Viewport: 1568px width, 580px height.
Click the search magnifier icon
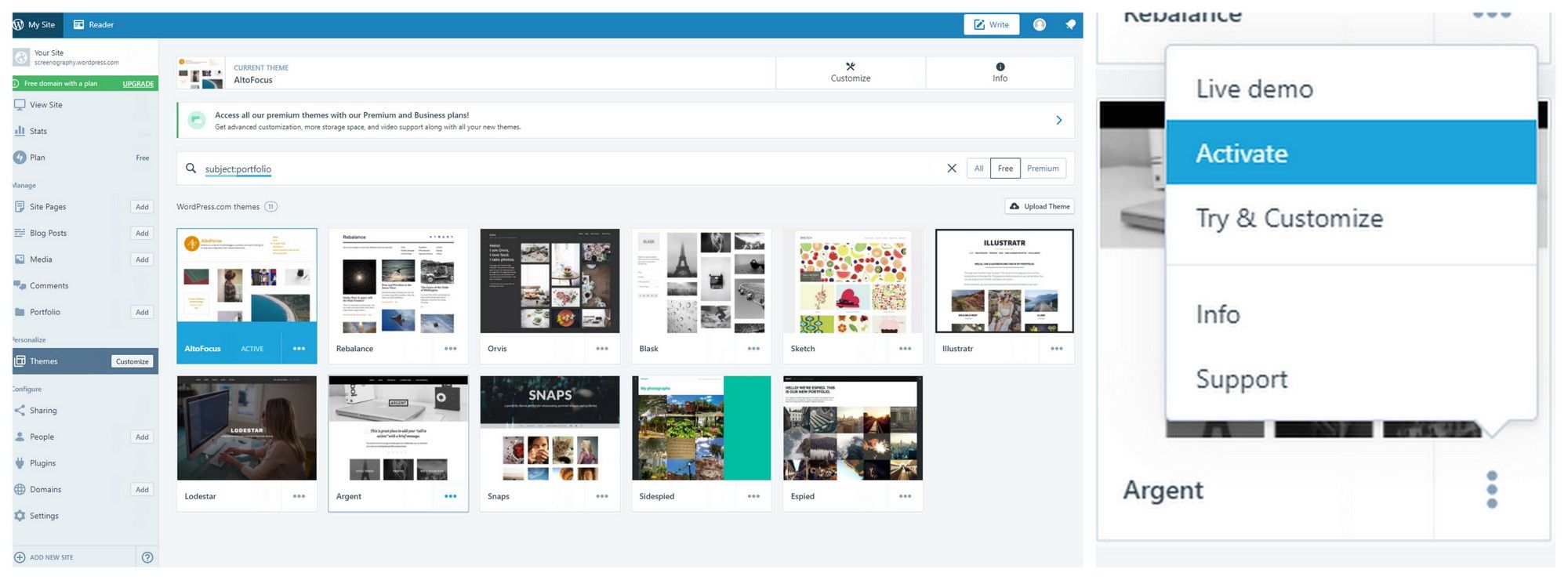[x=191, y=169]
